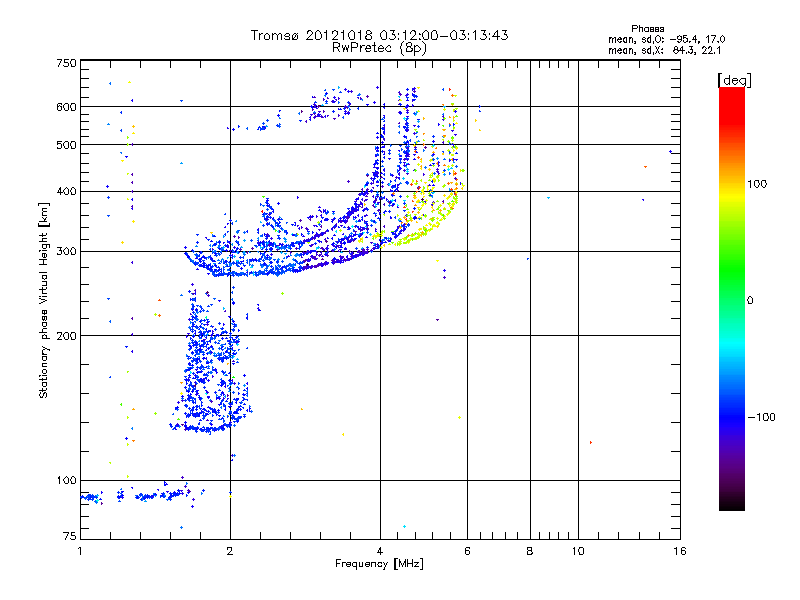Click the x-axis label '10'

(578, 551)
